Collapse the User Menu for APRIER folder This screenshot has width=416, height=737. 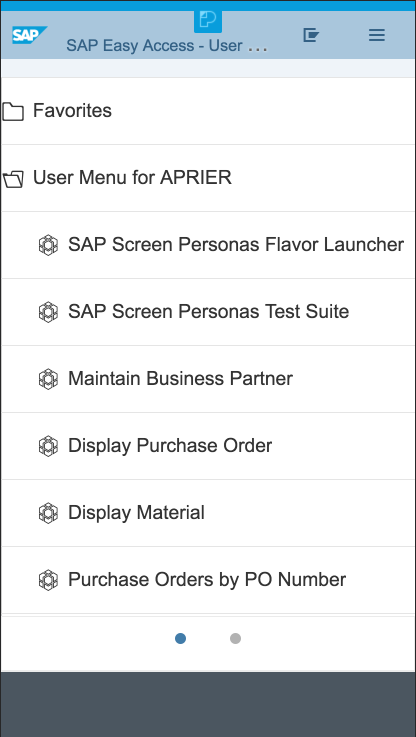pyautogui.click(x=208, y=178)
